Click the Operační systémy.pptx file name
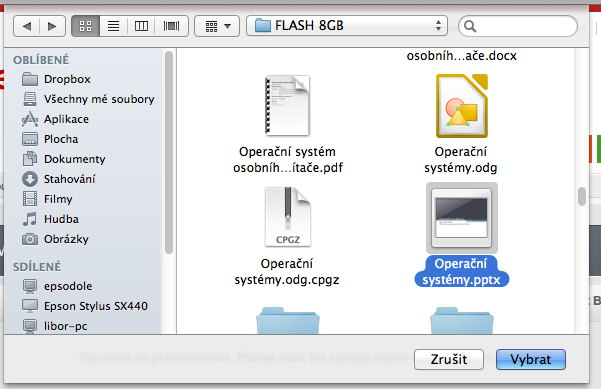Screen dimensions: 601x389 [x=461, y=272]
